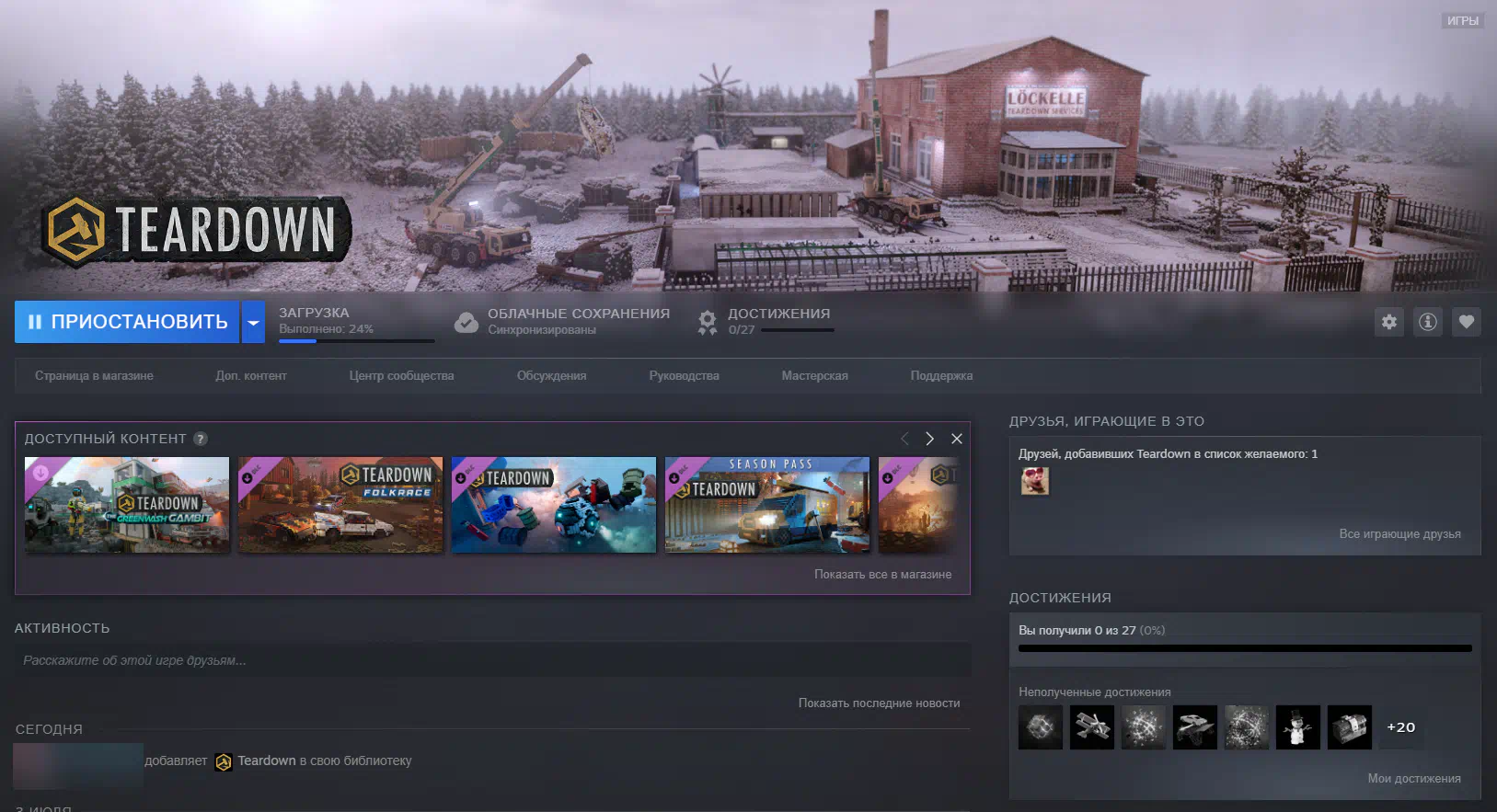Screen dimensions: 1497x812
Task: Click the download progress bar at 24%
Action: (357, 340)
